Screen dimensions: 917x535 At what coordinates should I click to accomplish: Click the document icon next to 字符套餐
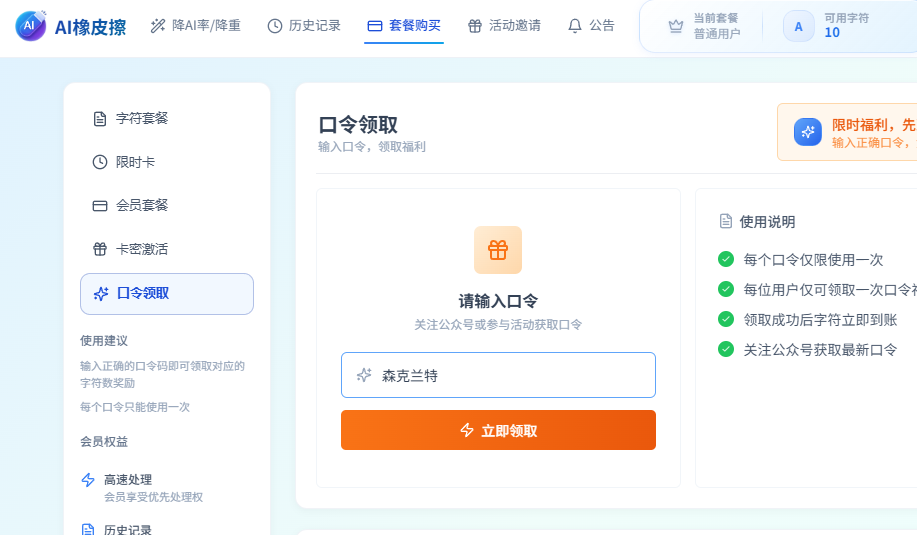100,119
